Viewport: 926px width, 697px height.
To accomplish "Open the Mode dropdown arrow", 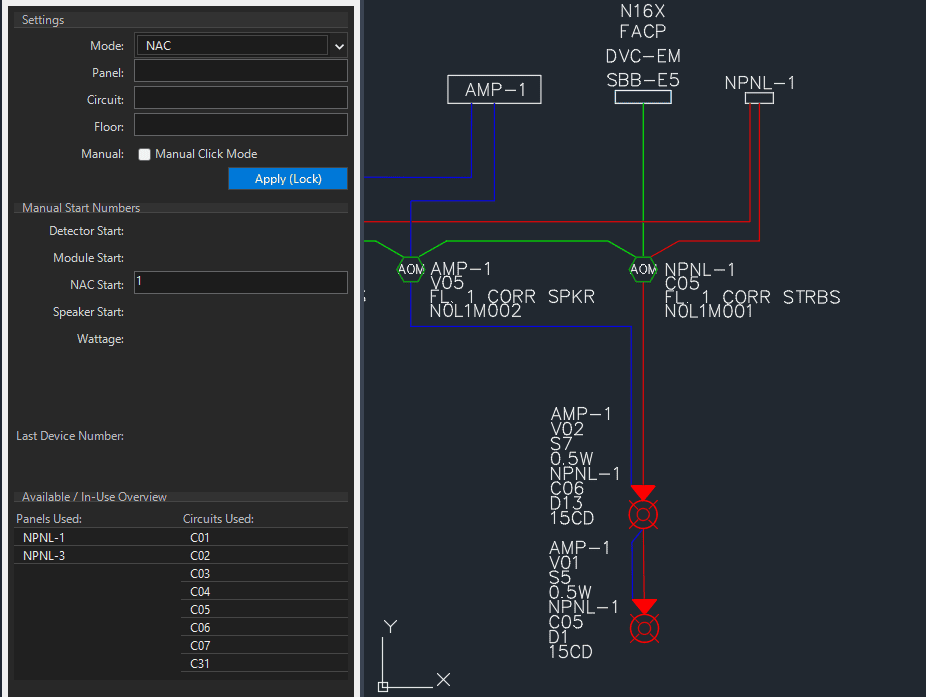I will (339, 46).
